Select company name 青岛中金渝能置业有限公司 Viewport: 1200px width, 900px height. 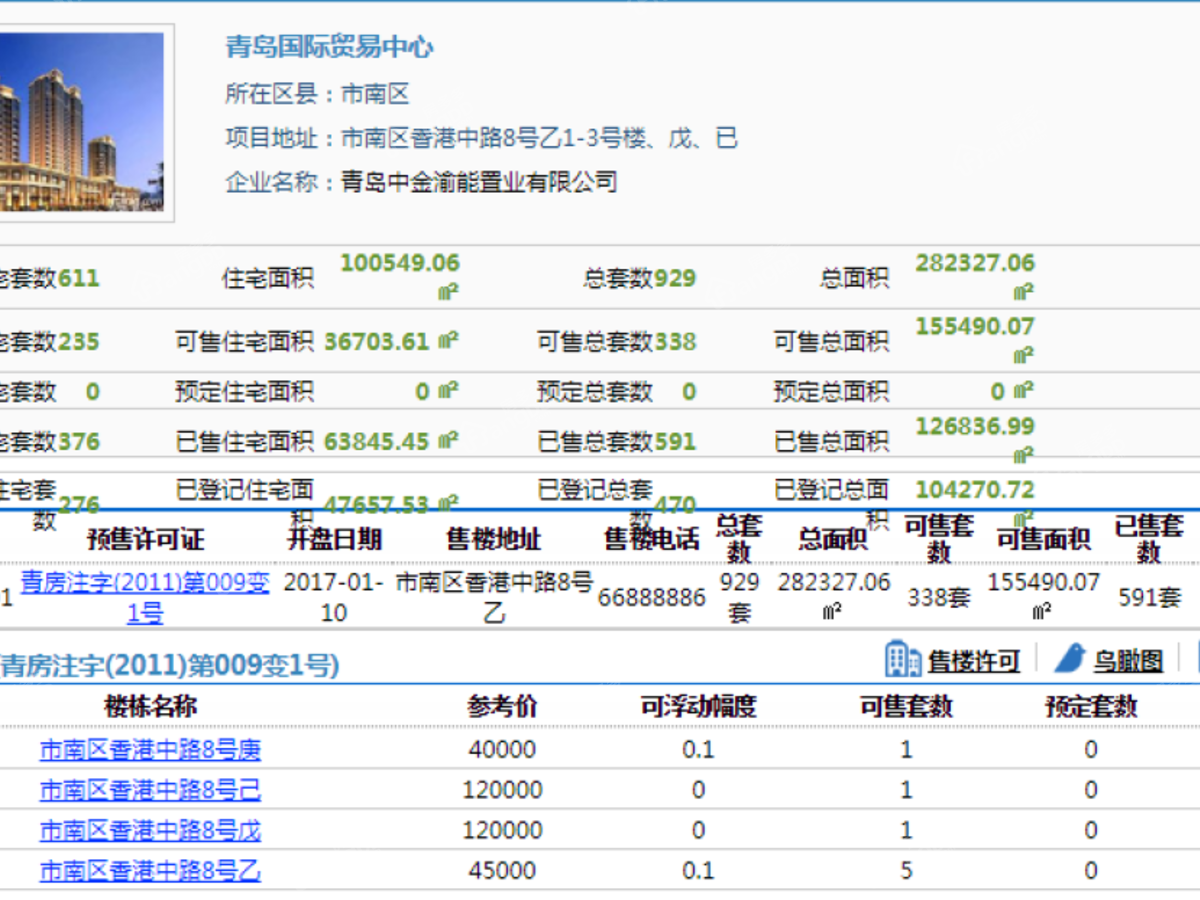click(479, 182)
